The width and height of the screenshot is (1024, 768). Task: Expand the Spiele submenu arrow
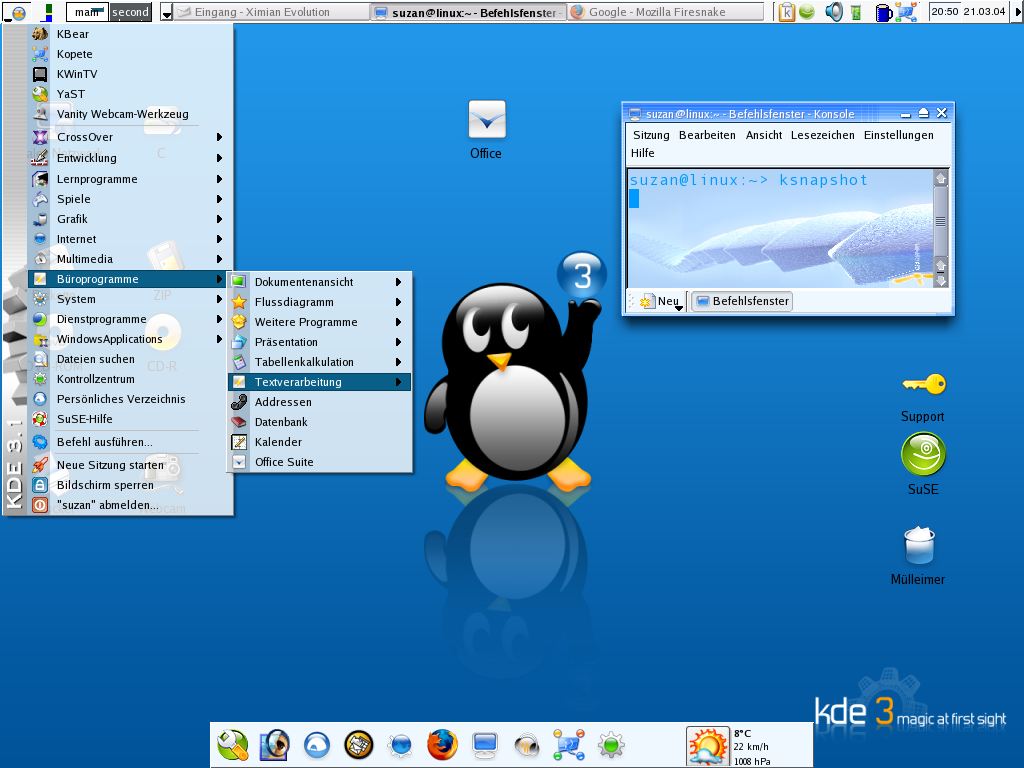(219, 199)
